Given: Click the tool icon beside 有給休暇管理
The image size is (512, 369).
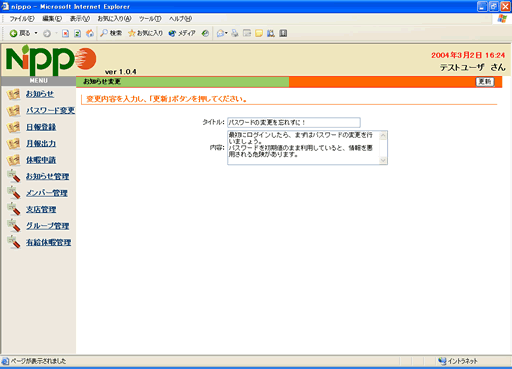Looking at the screenshot, I should click(14, 242).
